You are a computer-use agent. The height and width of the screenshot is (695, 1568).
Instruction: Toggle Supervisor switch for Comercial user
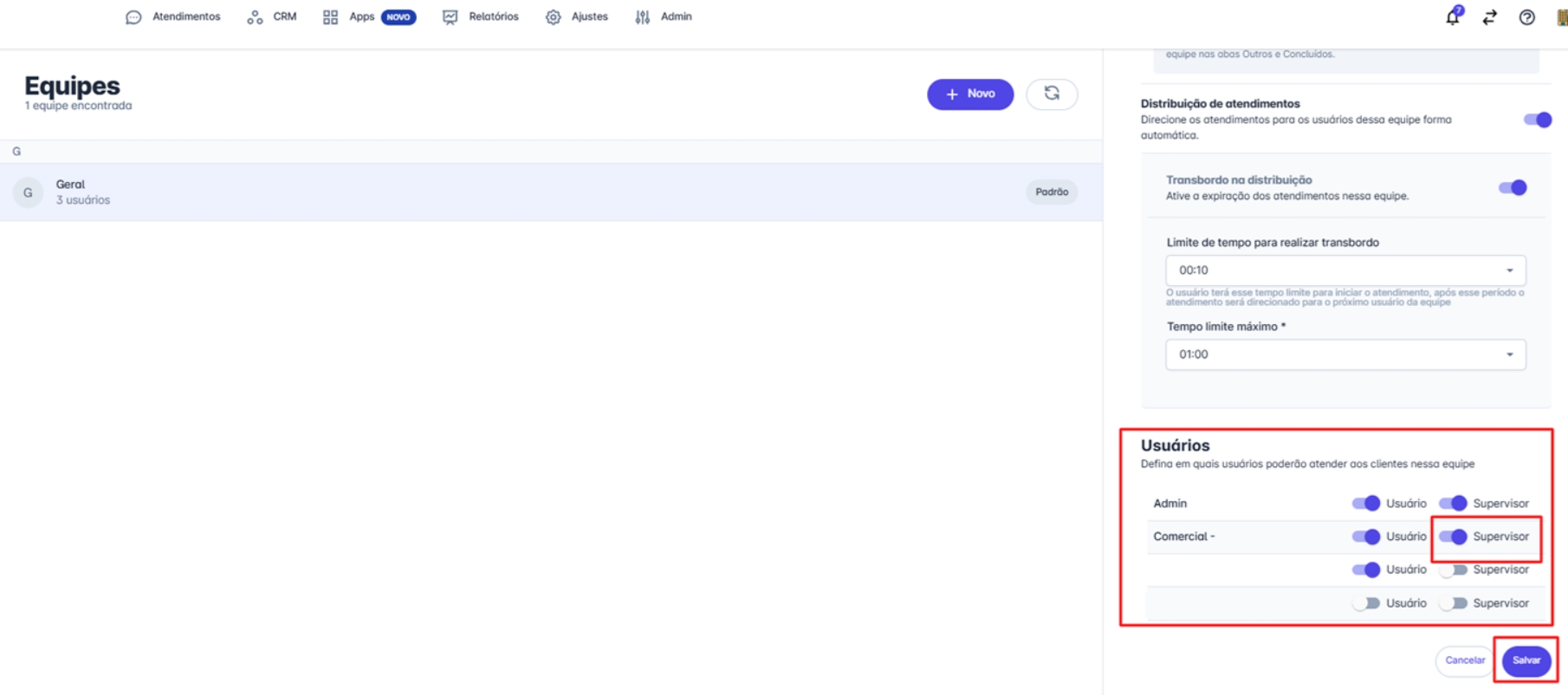[1453, 537]
